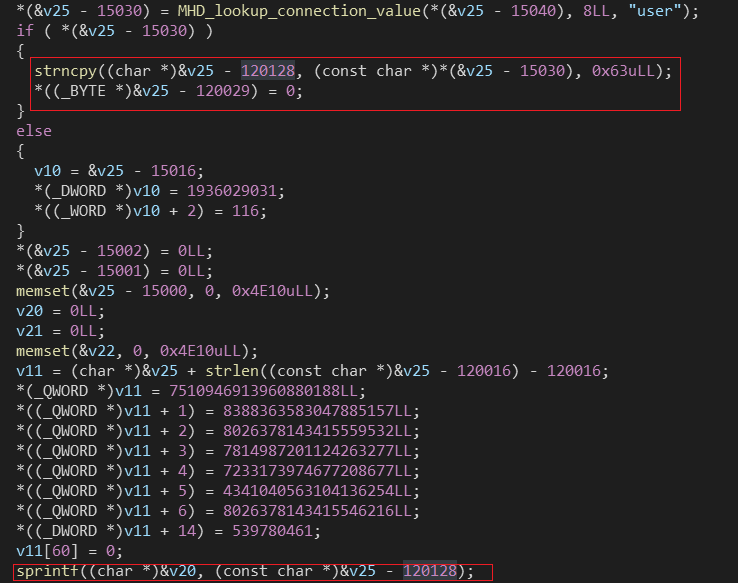This screenshot has height=583, width=738.
Task: Click the 'else' keyword
Action: pyautogui.click(x=34, y=131)
